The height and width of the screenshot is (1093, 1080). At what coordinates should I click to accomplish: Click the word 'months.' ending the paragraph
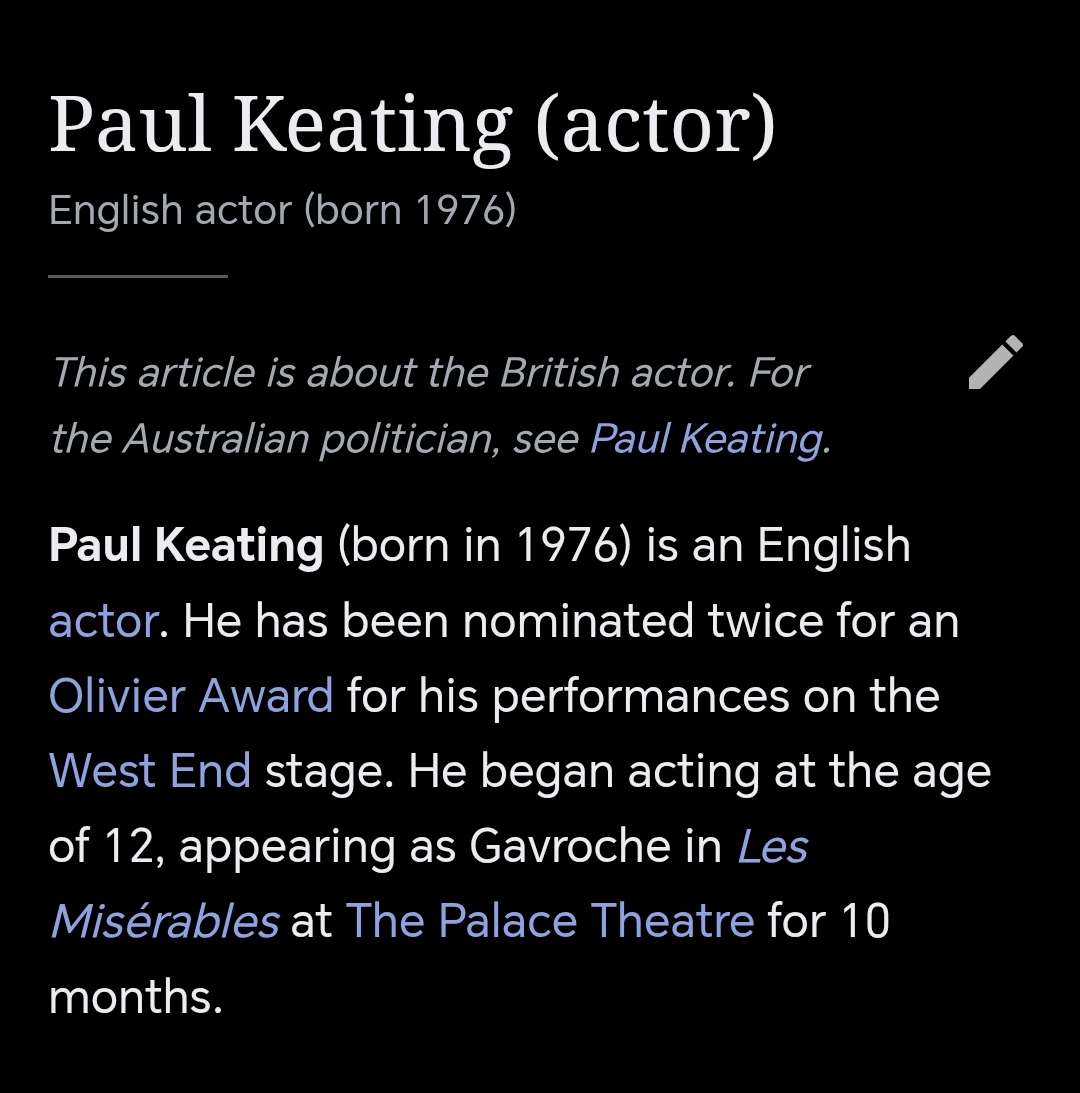tap(135, 997)
